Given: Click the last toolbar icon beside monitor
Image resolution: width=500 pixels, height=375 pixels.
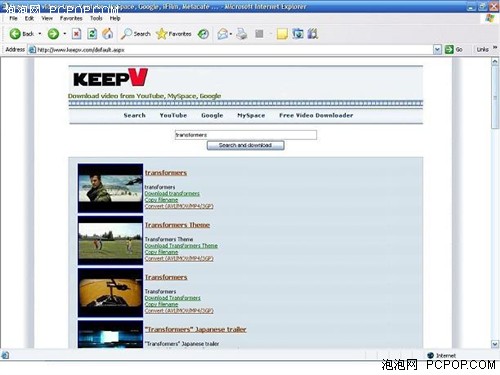Looking at the screenshot, I should (313, 34).
